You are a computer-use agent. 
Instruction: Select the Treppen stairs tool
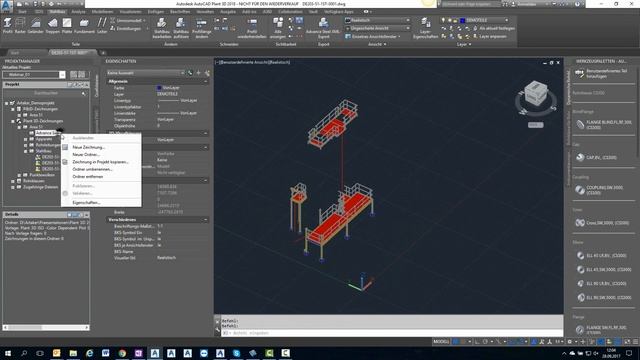point(53,25)
